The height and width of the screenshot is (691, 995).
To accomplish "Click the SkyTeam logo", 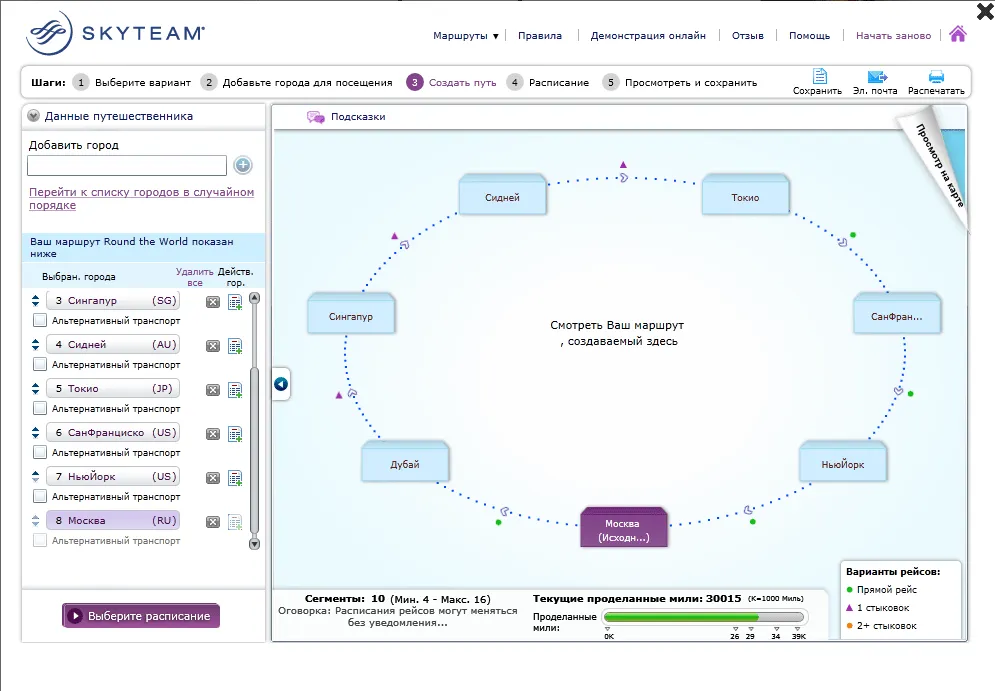I will click(115, 32).
